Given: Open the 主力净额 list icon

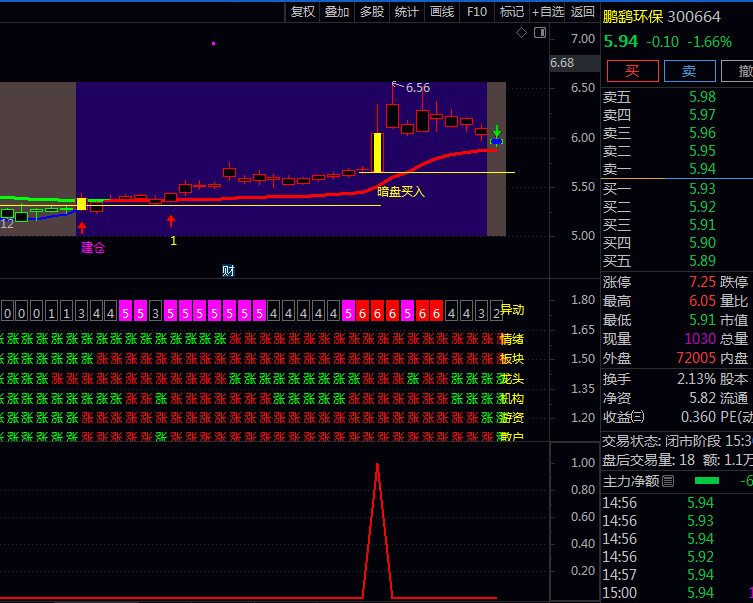Looking at the screenshot, I should point(668,481).
